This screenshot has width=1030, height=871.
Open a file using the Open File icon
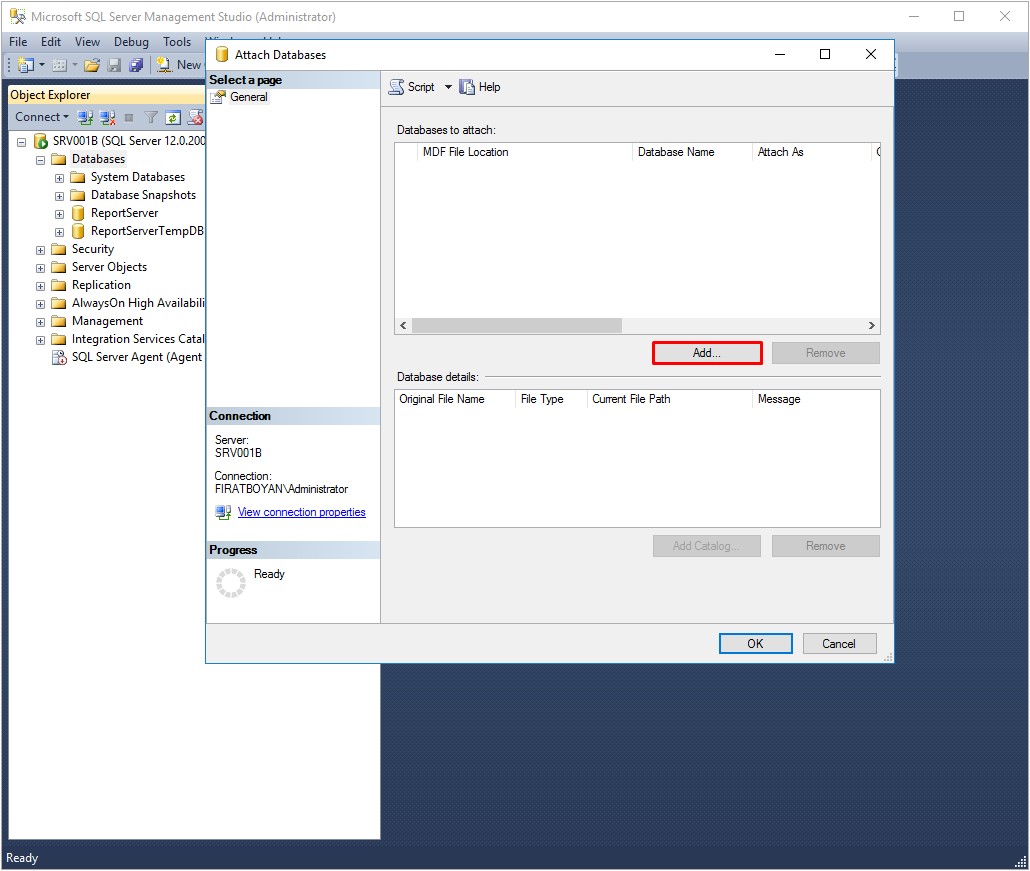[92, 64]
